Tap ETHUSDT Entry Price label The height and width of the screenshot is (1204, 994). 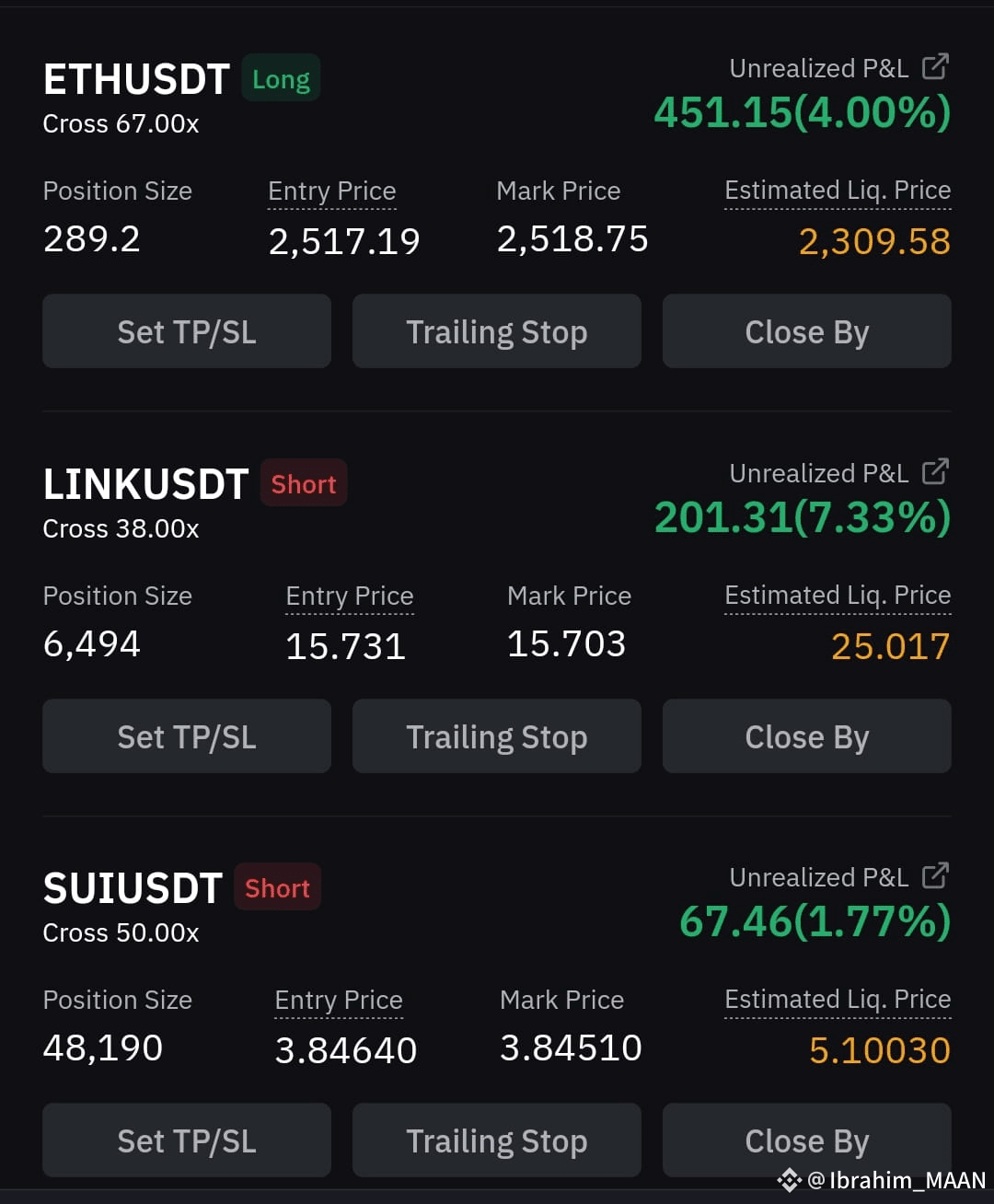click(332, 191)
